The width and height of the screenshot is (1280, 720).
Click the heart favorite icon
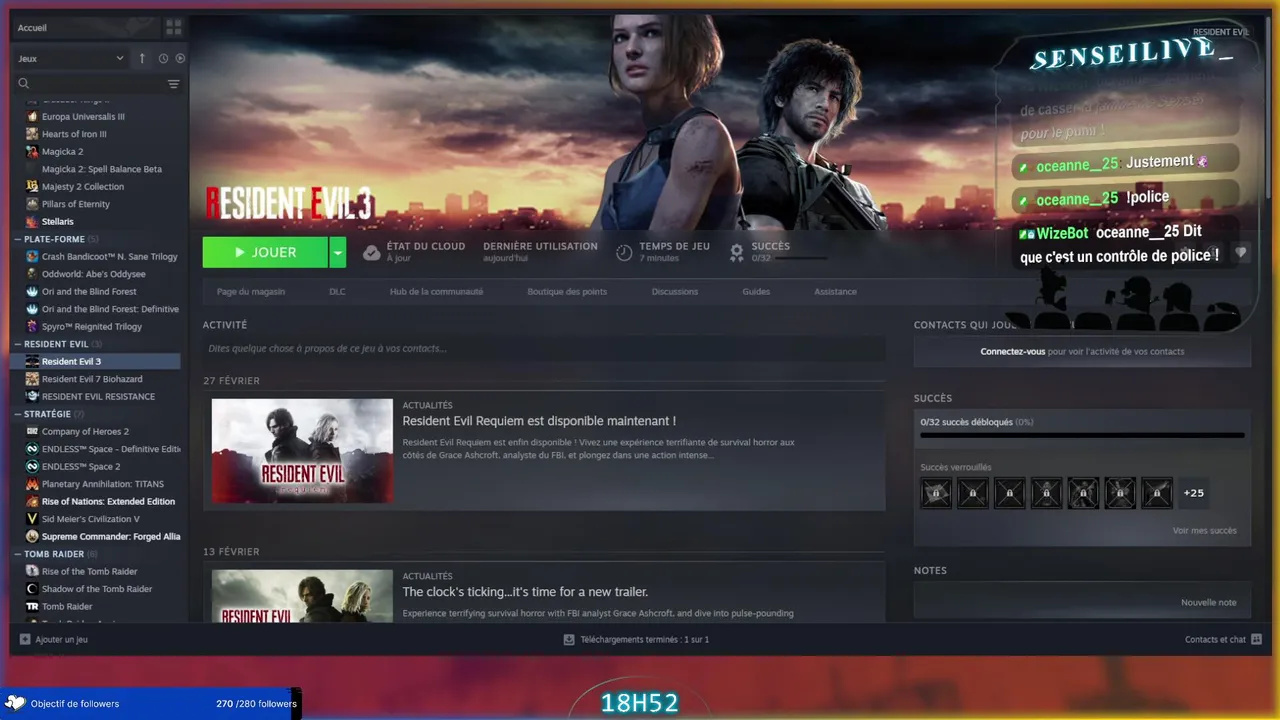pos(1241,253)
